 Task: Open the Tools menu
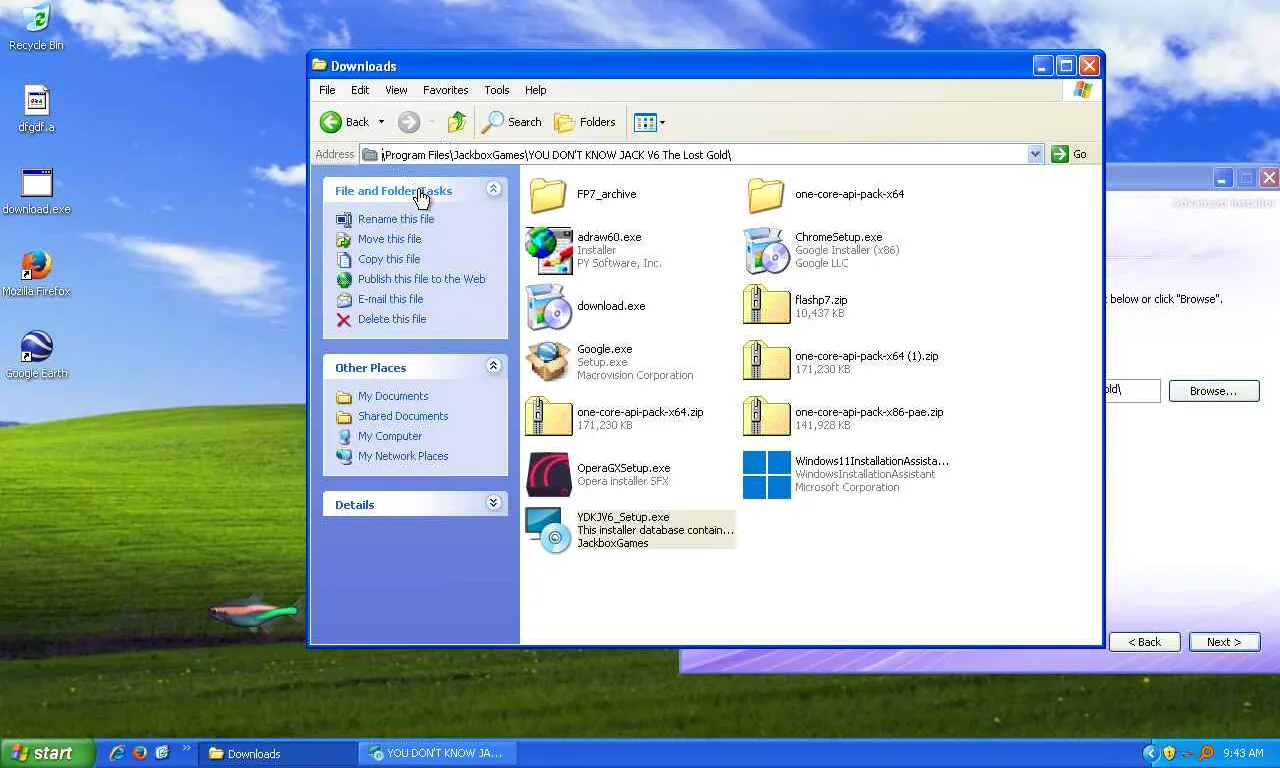[x=497, y=90]
